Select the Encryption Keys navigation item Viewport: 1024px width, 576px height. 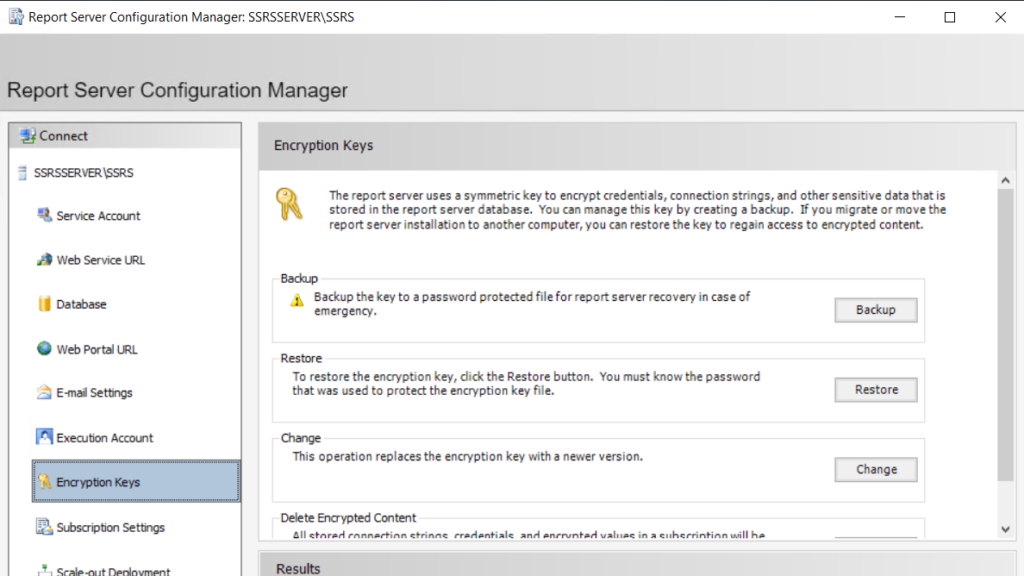click(x=136, y=481)
